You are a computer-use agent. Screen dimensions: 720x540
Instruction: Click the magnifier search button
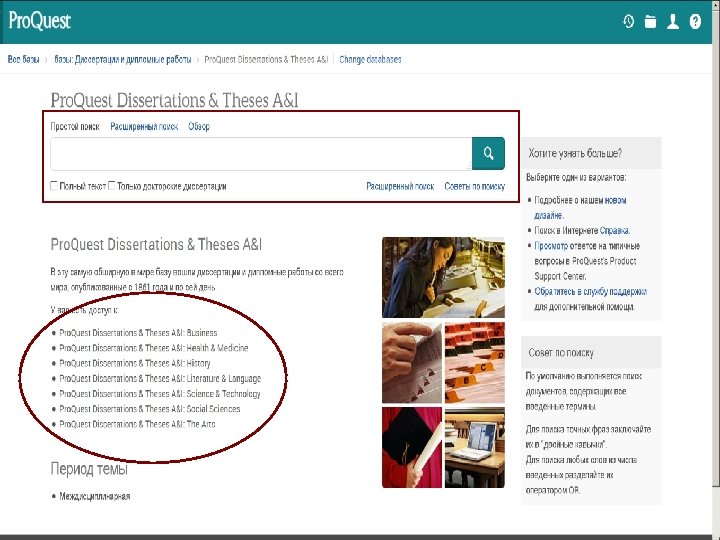coord(488,153)
